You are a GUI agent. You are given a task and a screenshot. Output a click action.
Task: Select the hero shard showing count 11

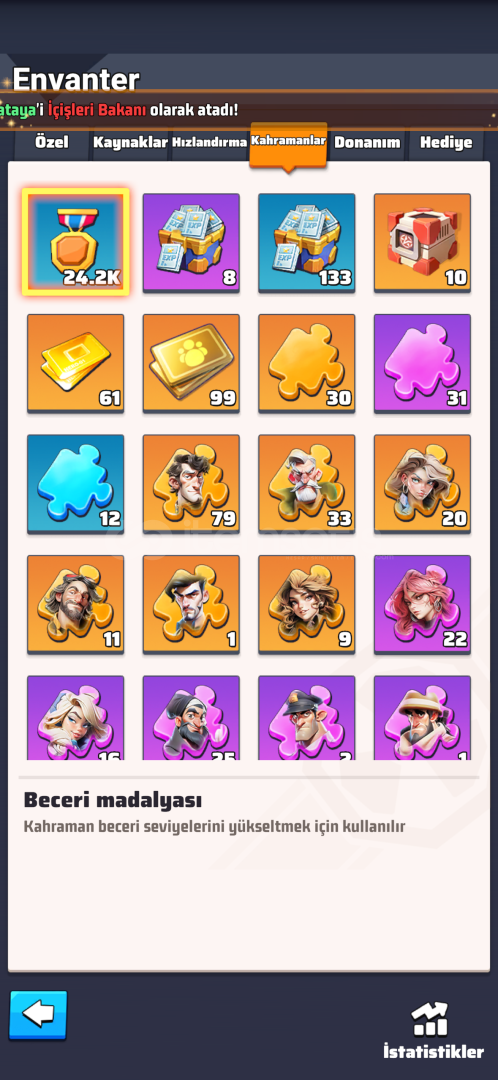tap(76, 605)
